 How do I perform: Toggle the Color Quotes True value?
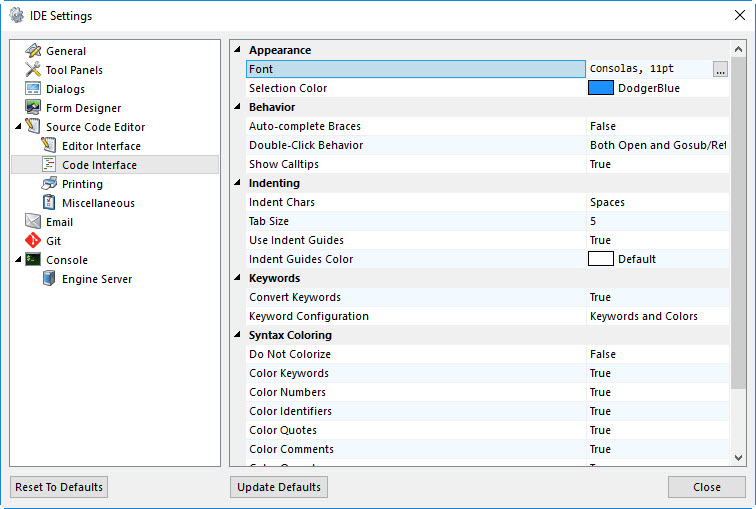[x=657, y=430]
